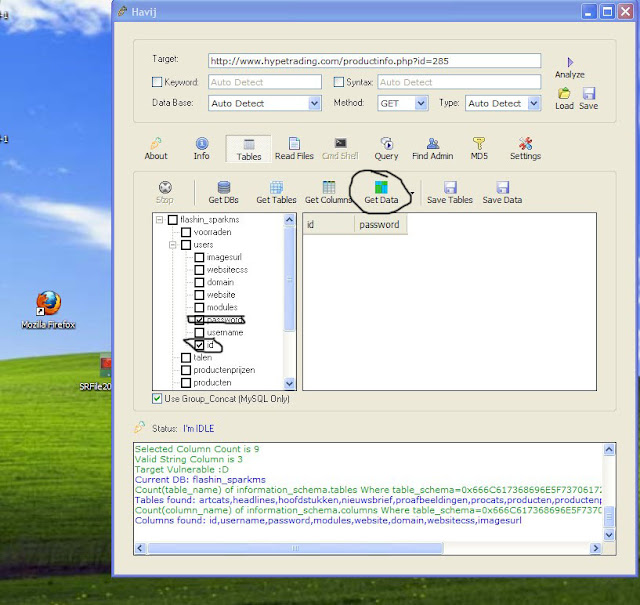Viewport: 640px width, 605px height.
Task: Check the talen table checkbox
Action: coord(186,358)
